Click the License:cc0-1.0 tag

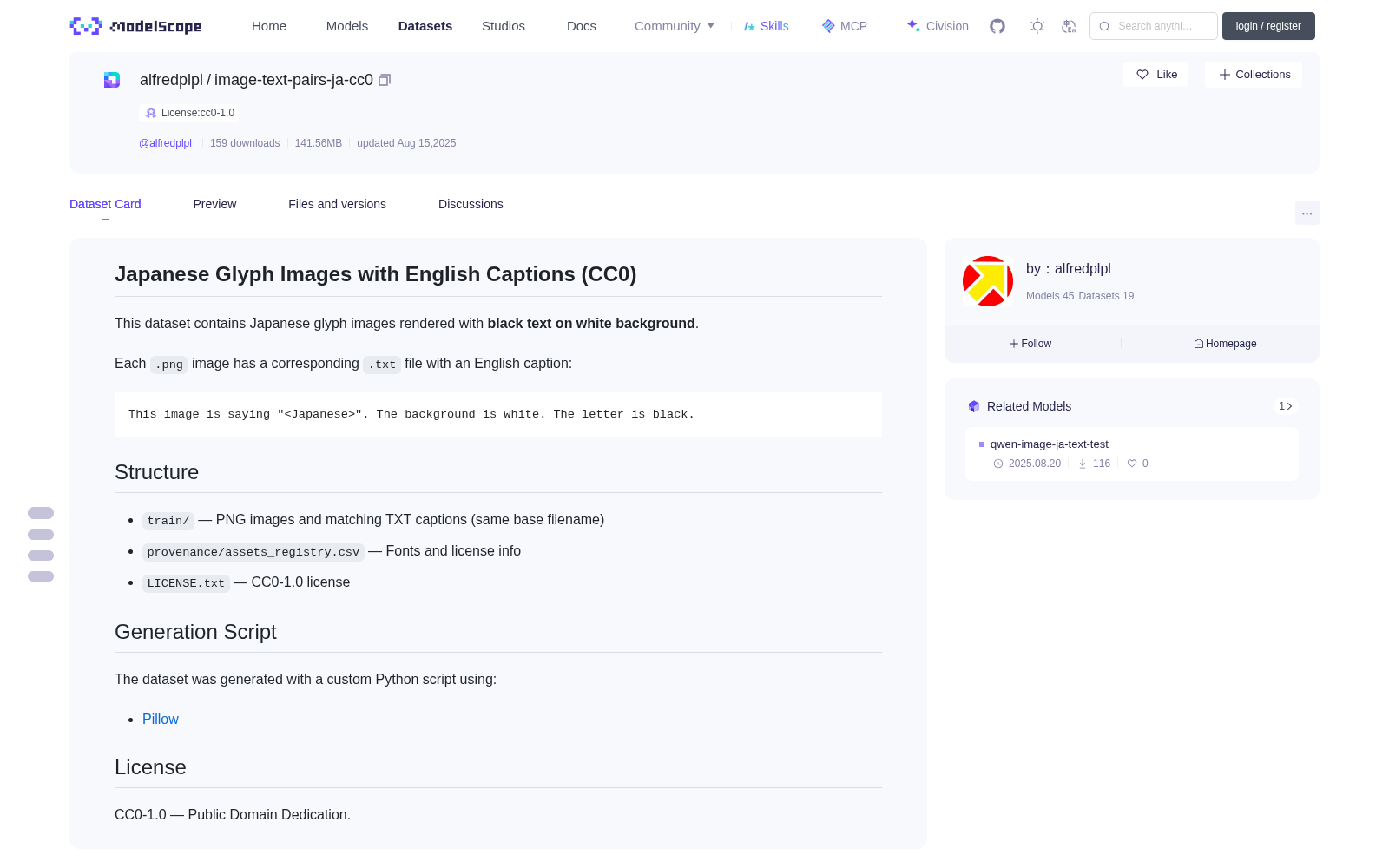click(189, 113)
